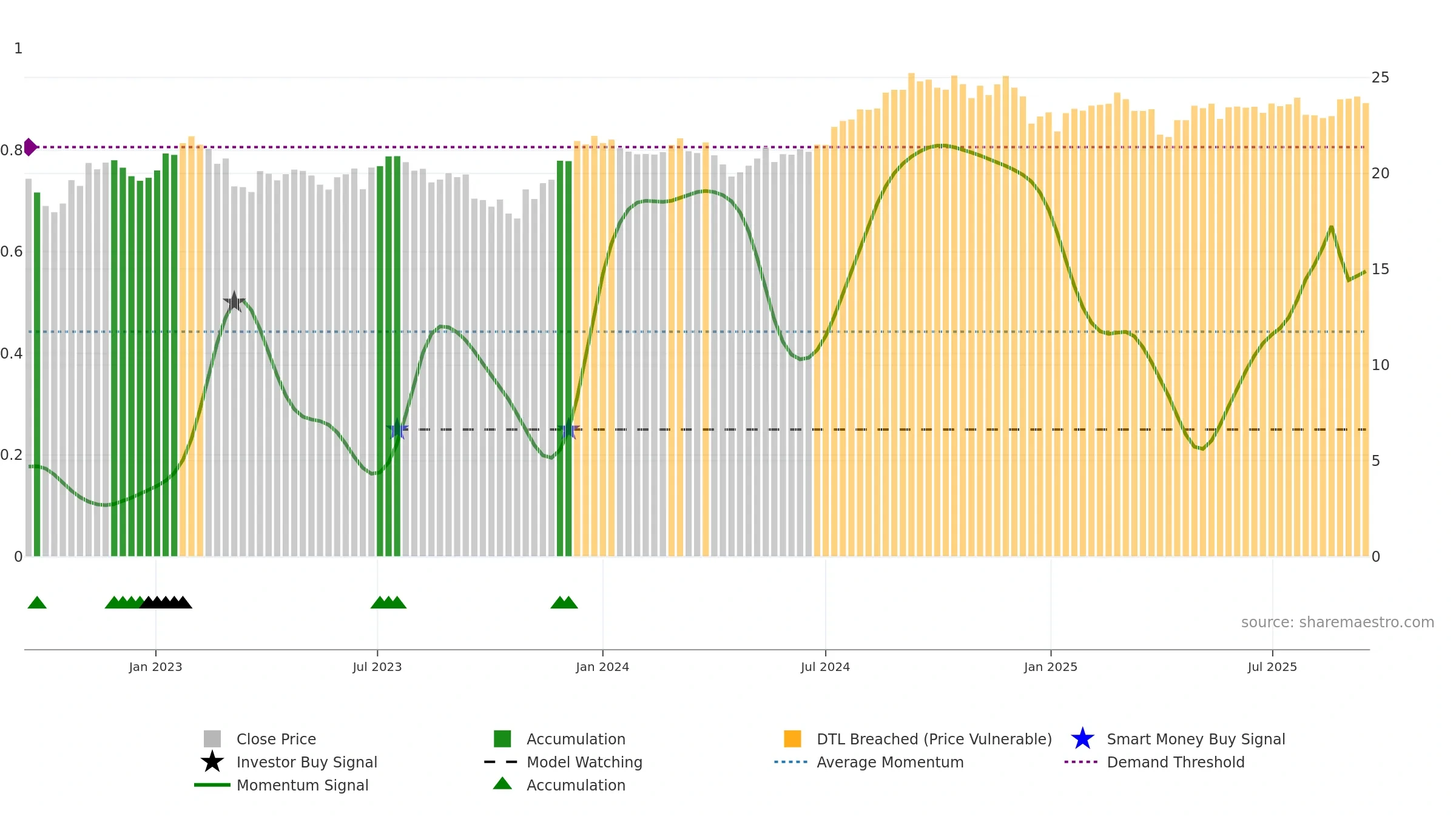1456x819 pixels.
Task: Click the black Investor Buy Signal star in legend
Action: (212, 762)
